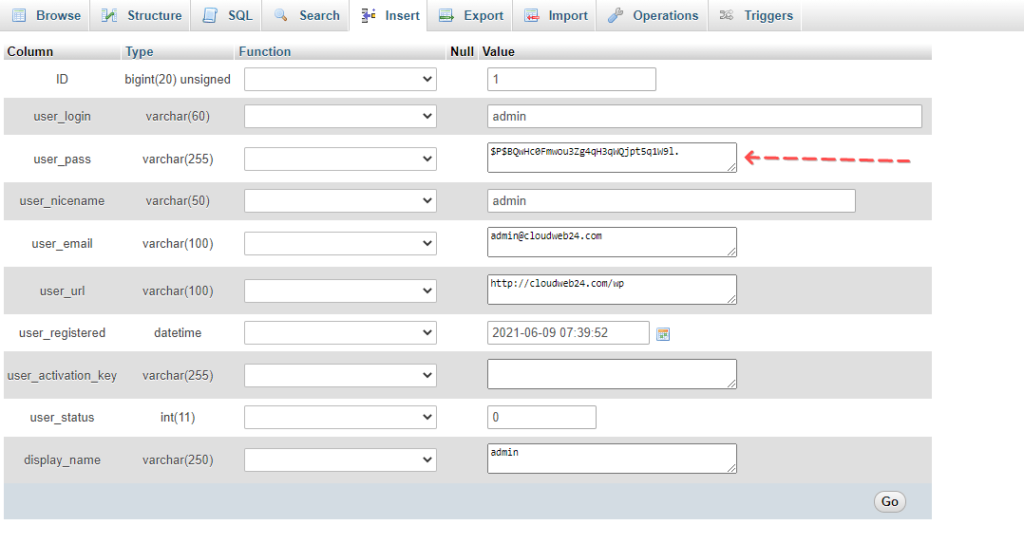Click the Import tab icon
Viewport: 1024px width, 544px height.
point(532,16)
